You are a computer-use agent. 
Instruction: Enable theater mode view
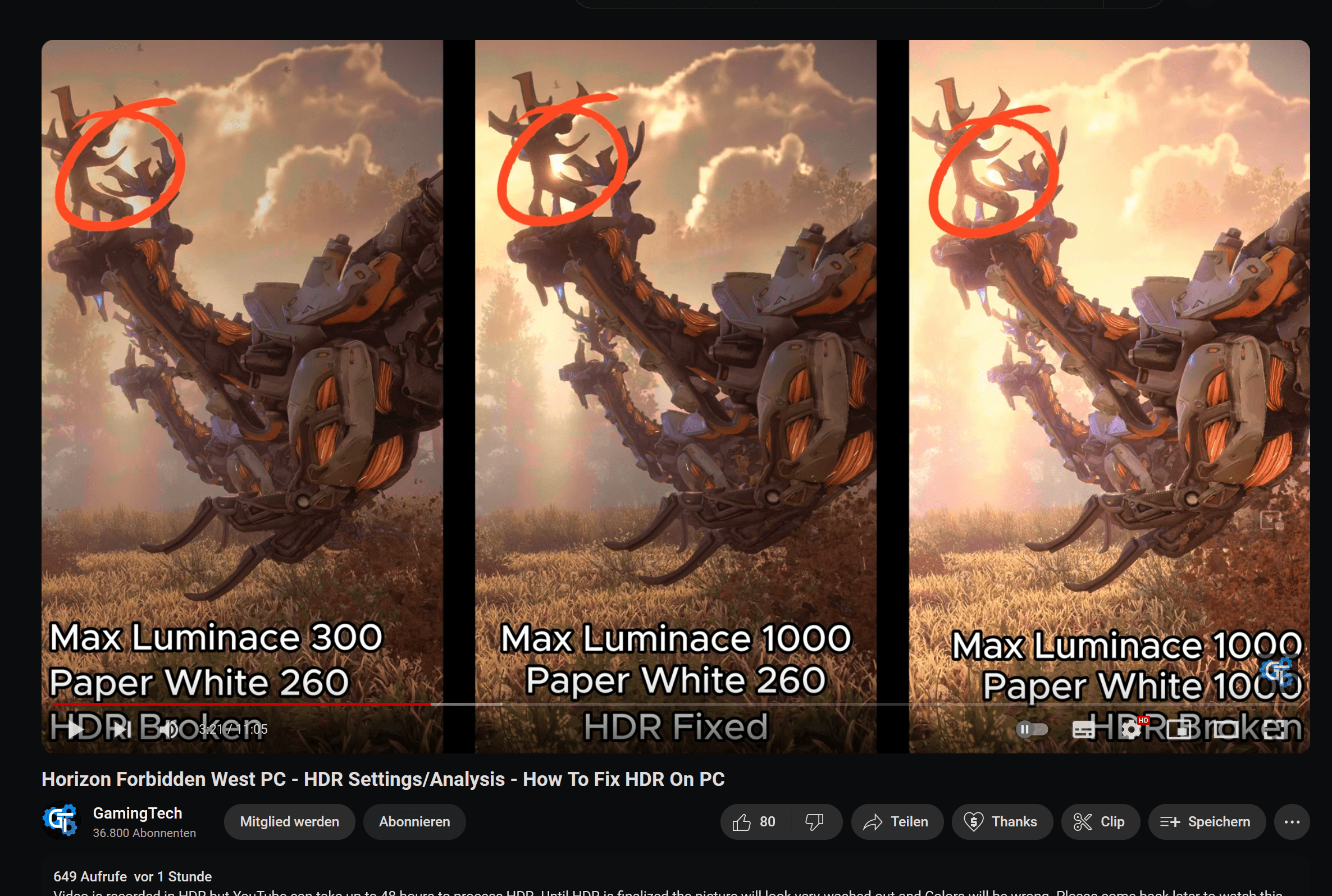click(1226, 729)
